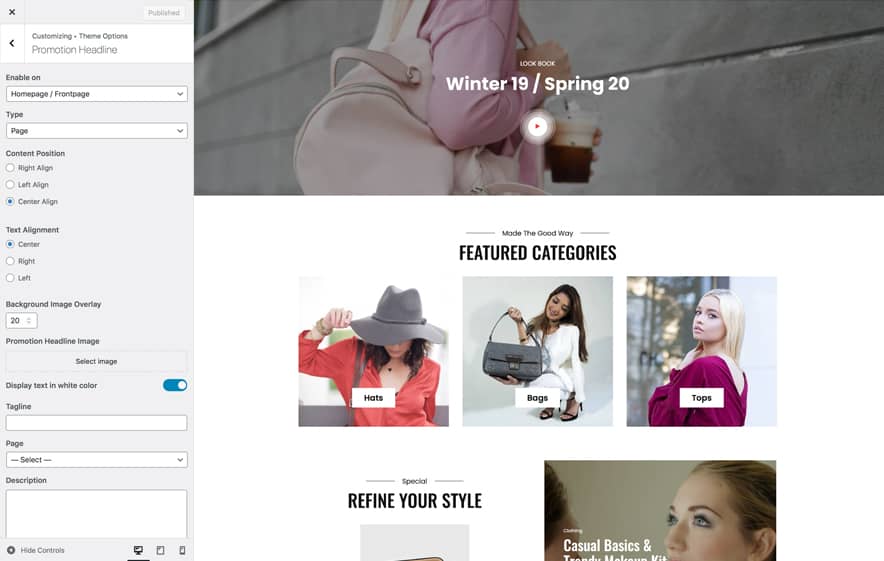Click the Made The Good Way subtitle
The width and height of the screenshot is (884, 561).
coord(537,233)
